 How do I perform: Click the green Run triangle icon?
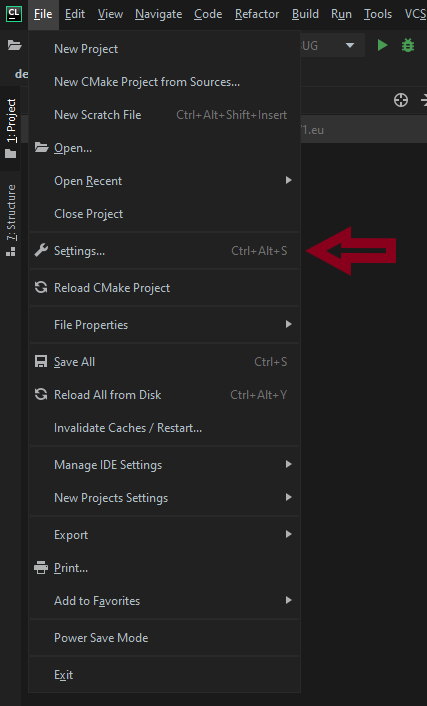click(382, 45)
